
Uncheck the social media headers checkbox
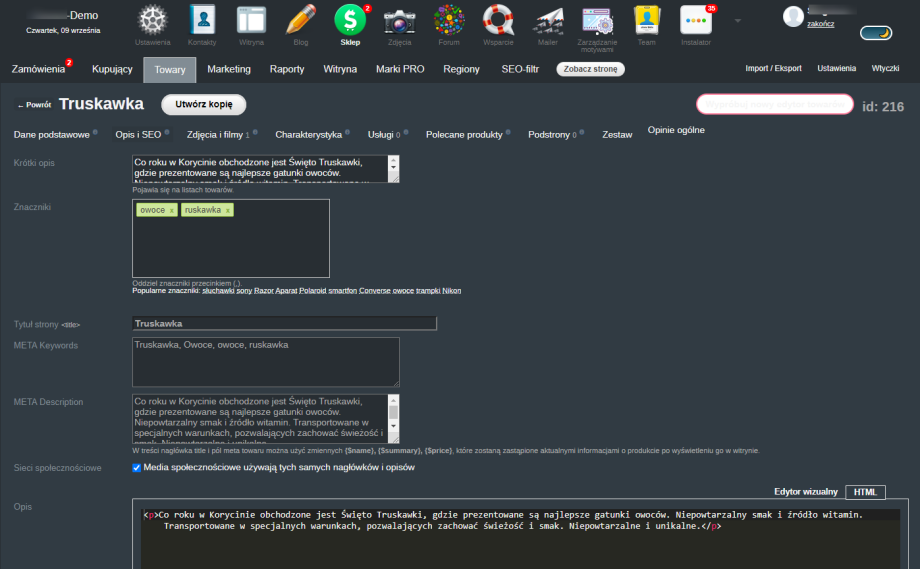[x=137, y=467]
